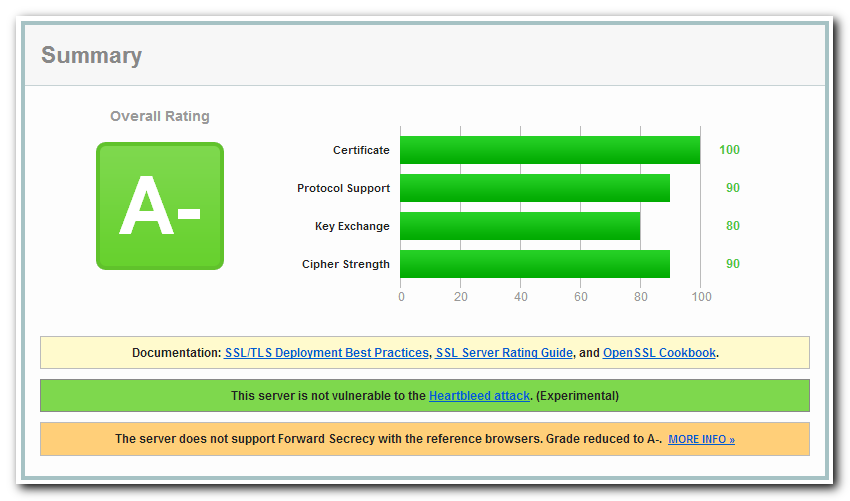Click the Documentation: label
Screen dimensions: 850x501
(177, 353)
